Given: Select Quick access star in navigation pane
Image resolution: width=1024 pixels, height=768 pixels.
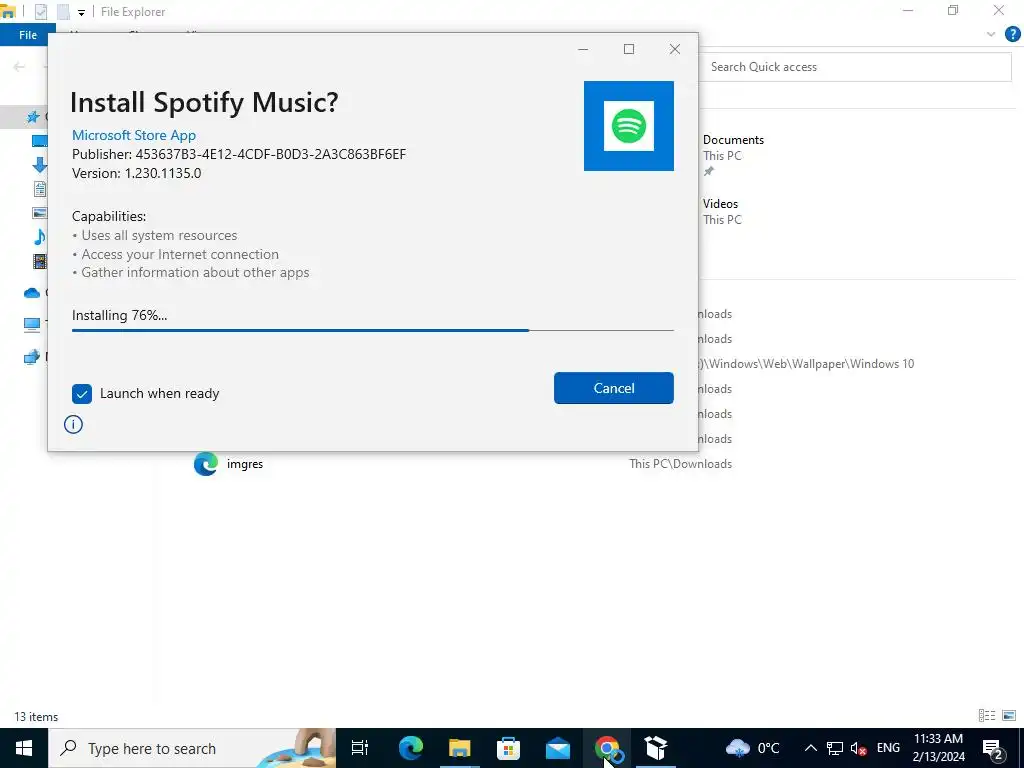Looking at the screenshot, I should [x=32, y=117].
